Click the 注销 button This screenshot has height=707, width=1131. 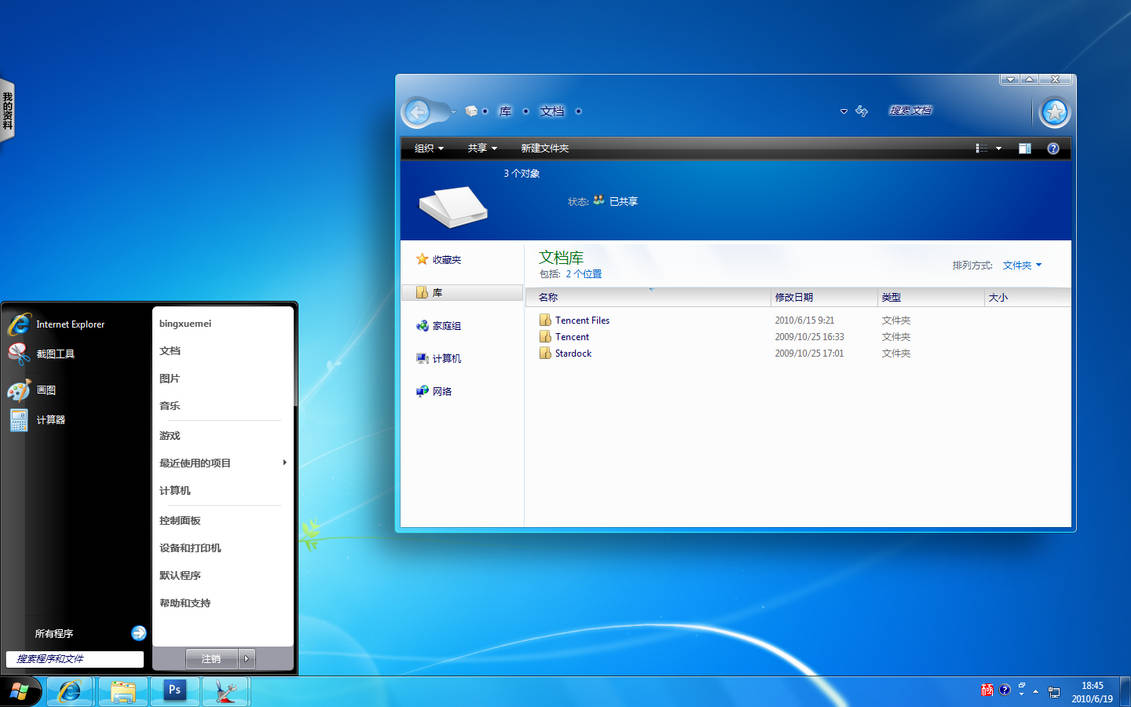[x=211, y=659]
